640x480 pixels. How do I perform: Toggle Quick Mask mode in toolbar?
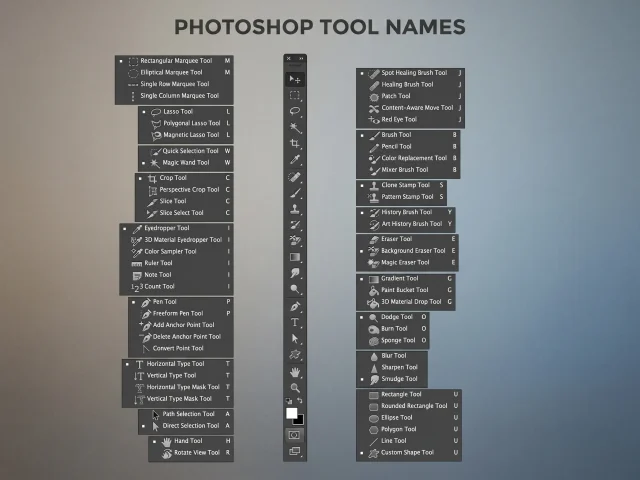pyautogui.click(x=294, y=435)
